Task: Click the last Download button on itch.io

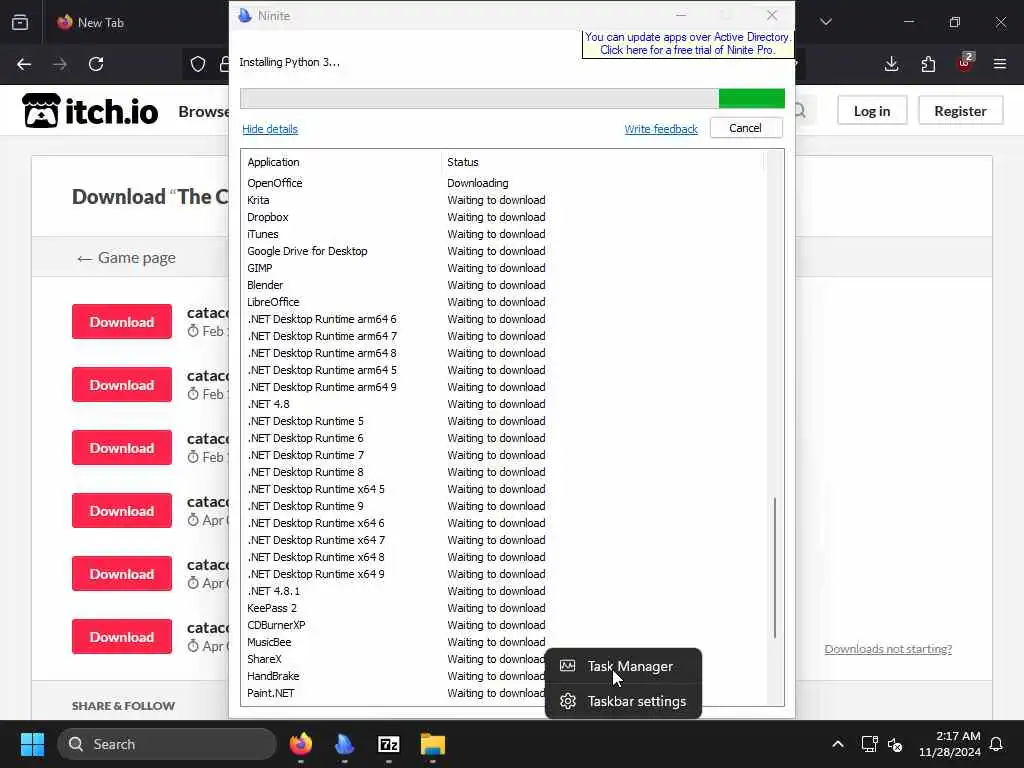Action: click(122, 636)
